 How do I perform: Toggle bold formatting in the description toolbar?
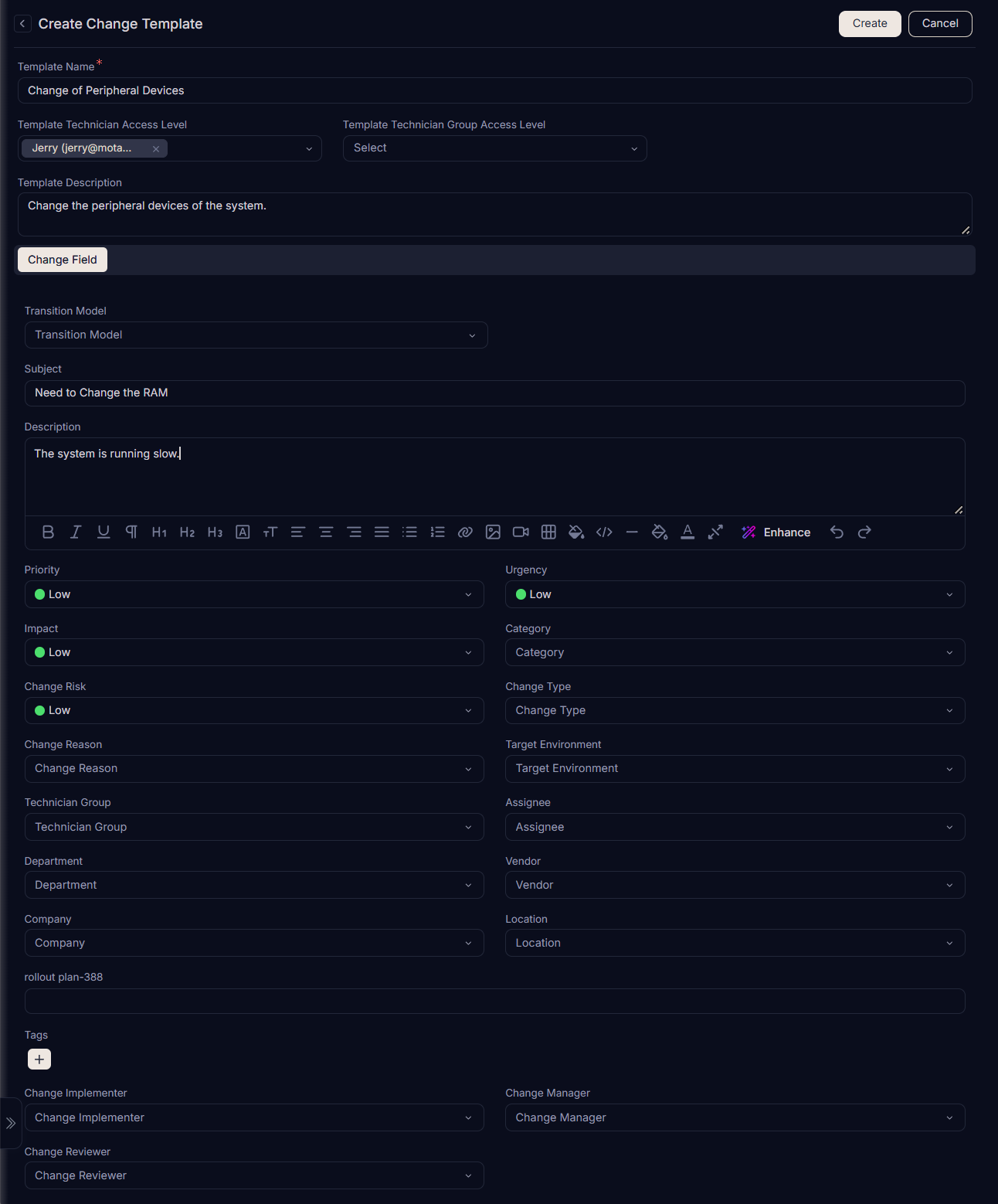48,532
